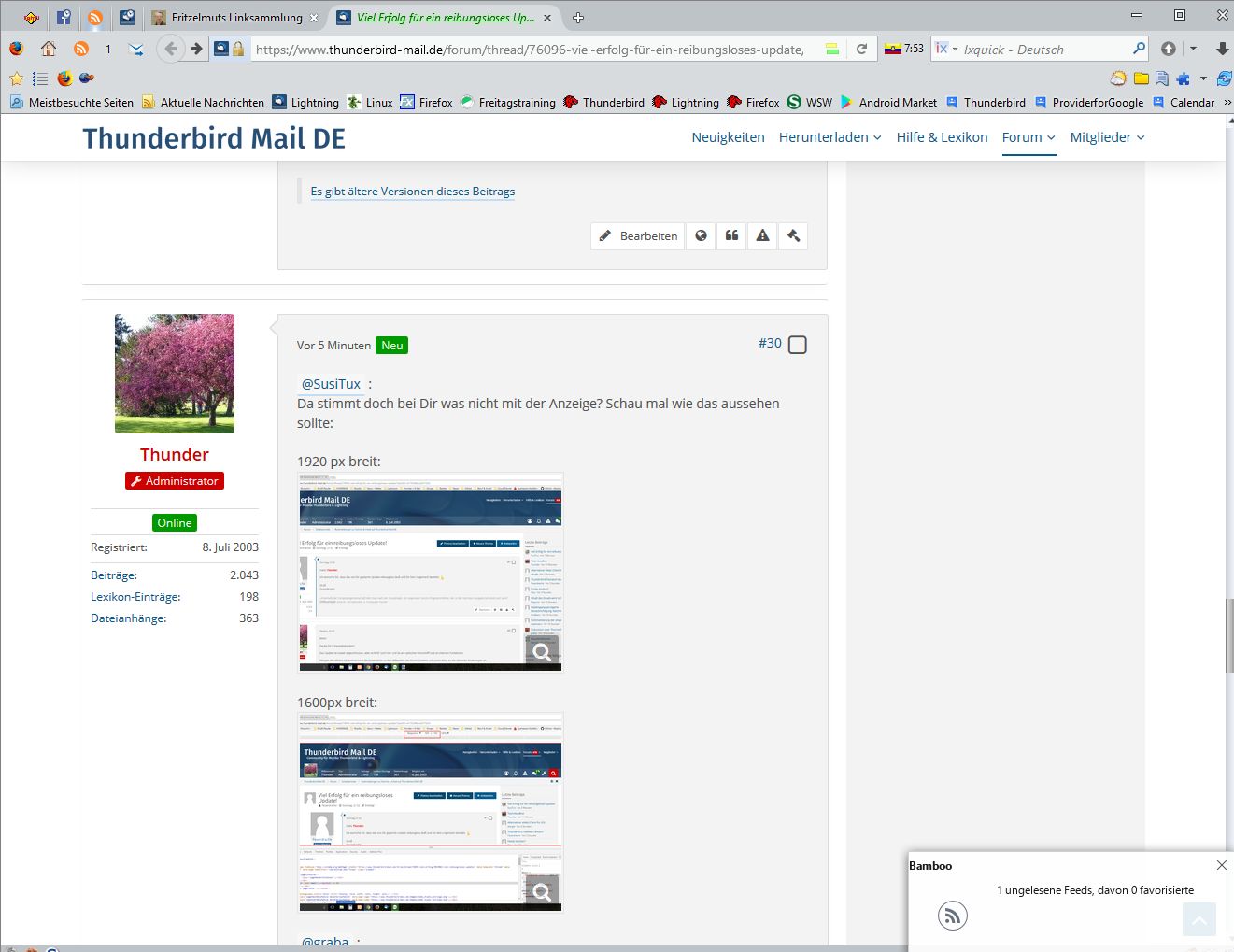
Task: Click the page vertical scrollbar thumb
Action: click(1229, 635)
